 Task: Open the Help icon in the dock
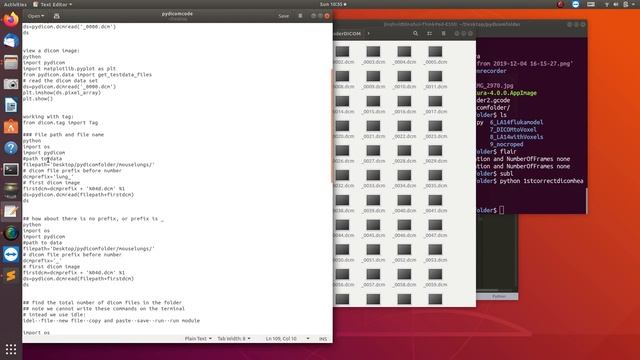click(11, 148)
